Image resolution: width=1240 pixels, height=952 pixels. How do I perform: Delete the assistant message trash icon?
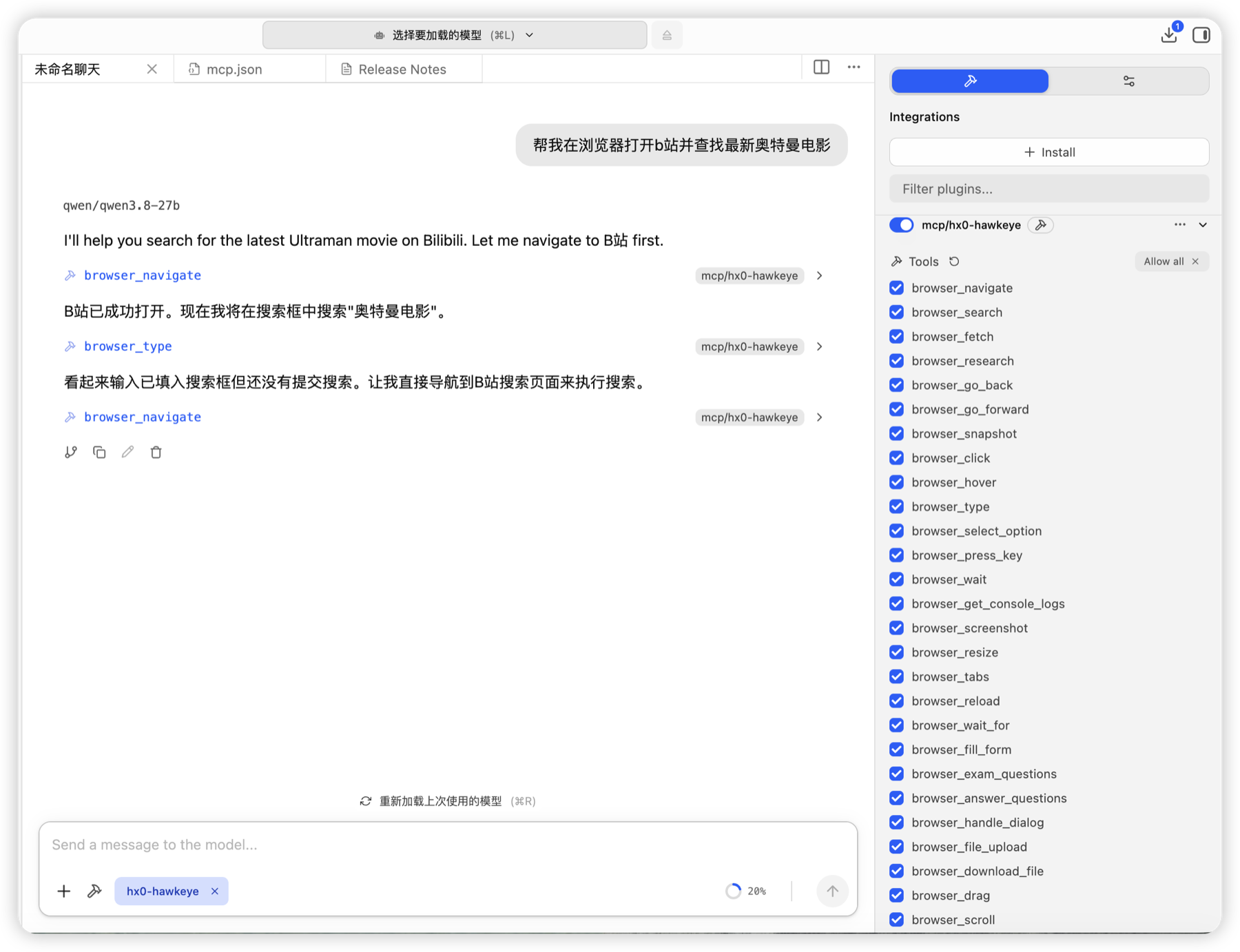coord(156,452)
